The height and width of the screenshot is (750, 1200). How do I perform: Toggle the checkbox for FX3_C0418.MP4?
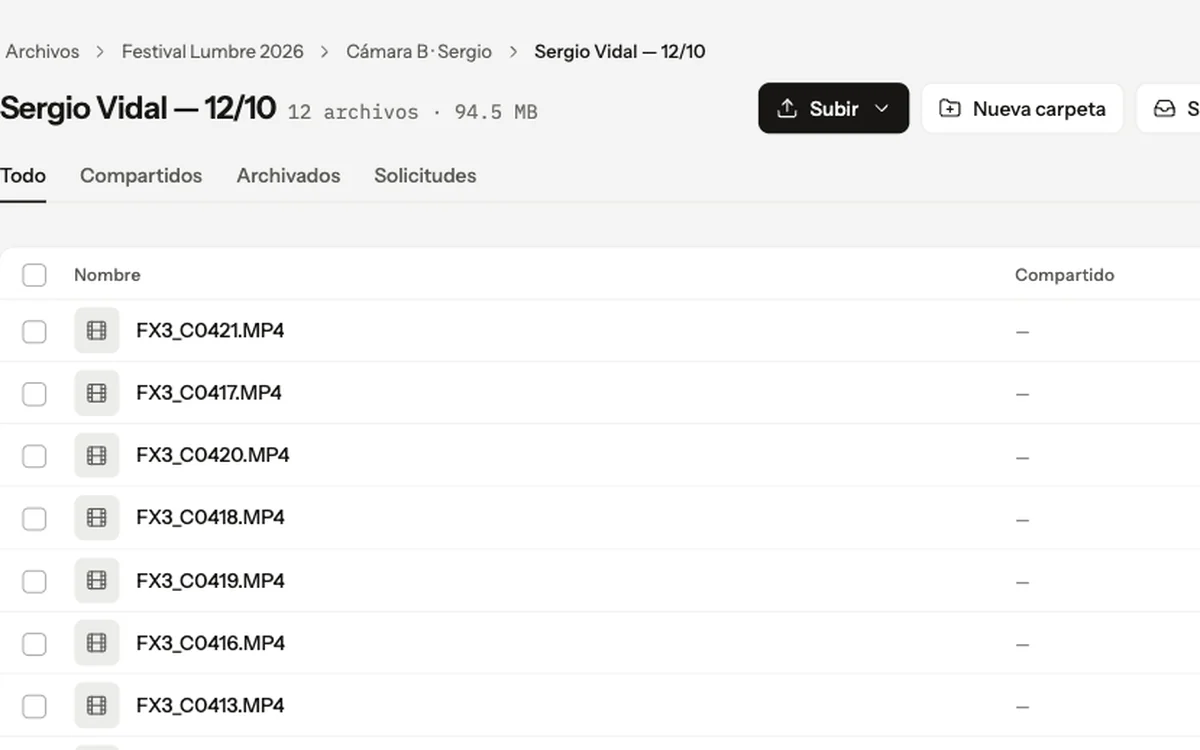[x=34, y=518]
